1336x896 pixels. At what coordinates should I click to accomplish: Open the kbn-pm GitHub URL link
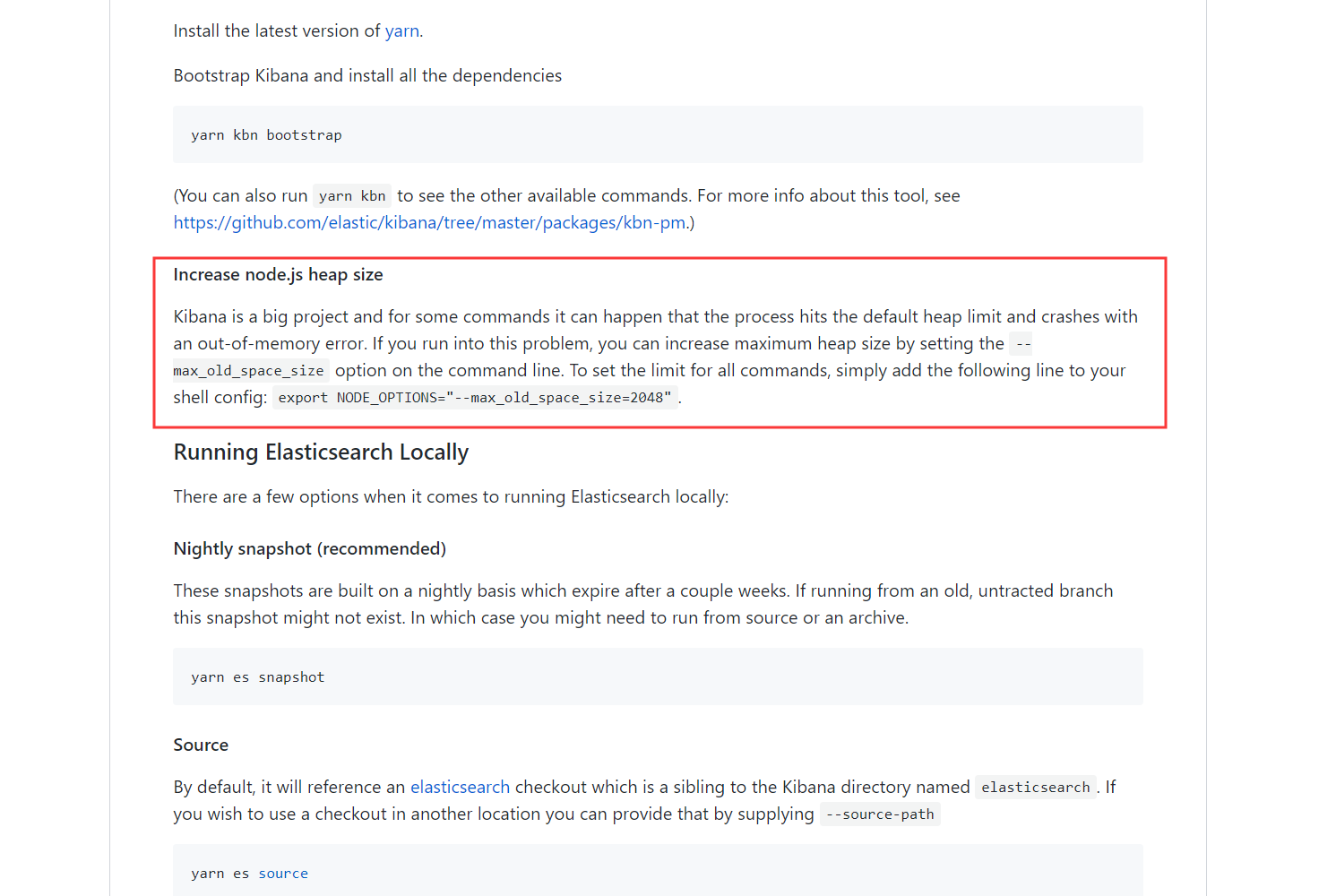point(430,222)
